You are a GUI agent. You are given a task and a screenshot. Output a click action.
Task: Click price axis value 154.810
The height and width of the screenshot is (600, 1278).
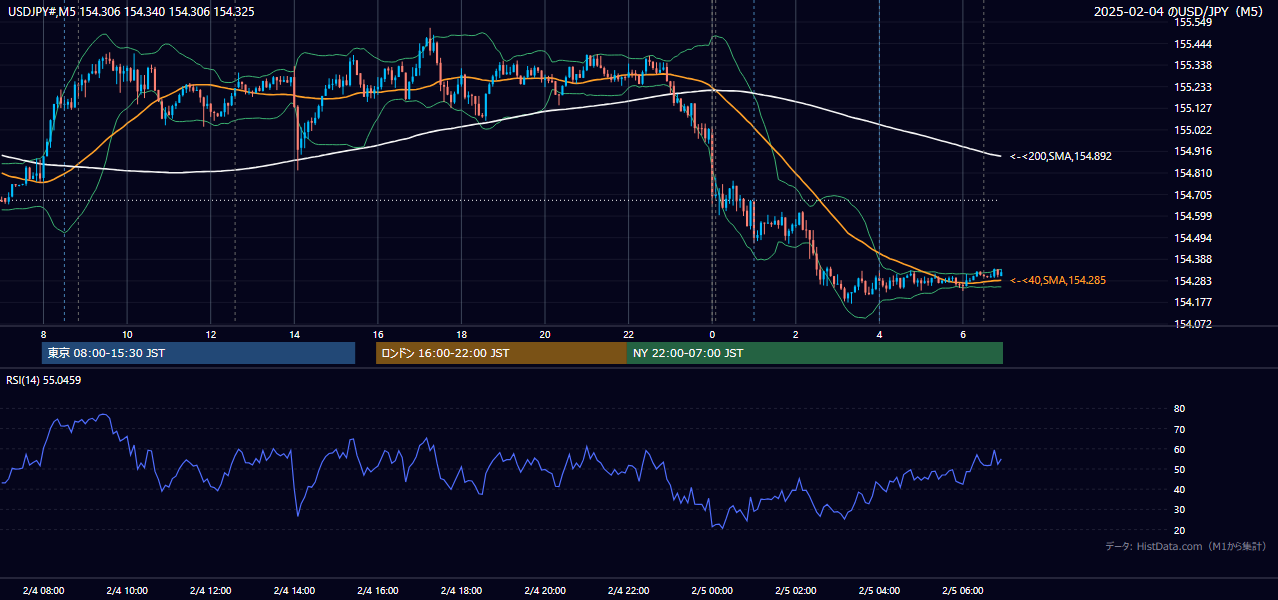tap(1193, 173)
